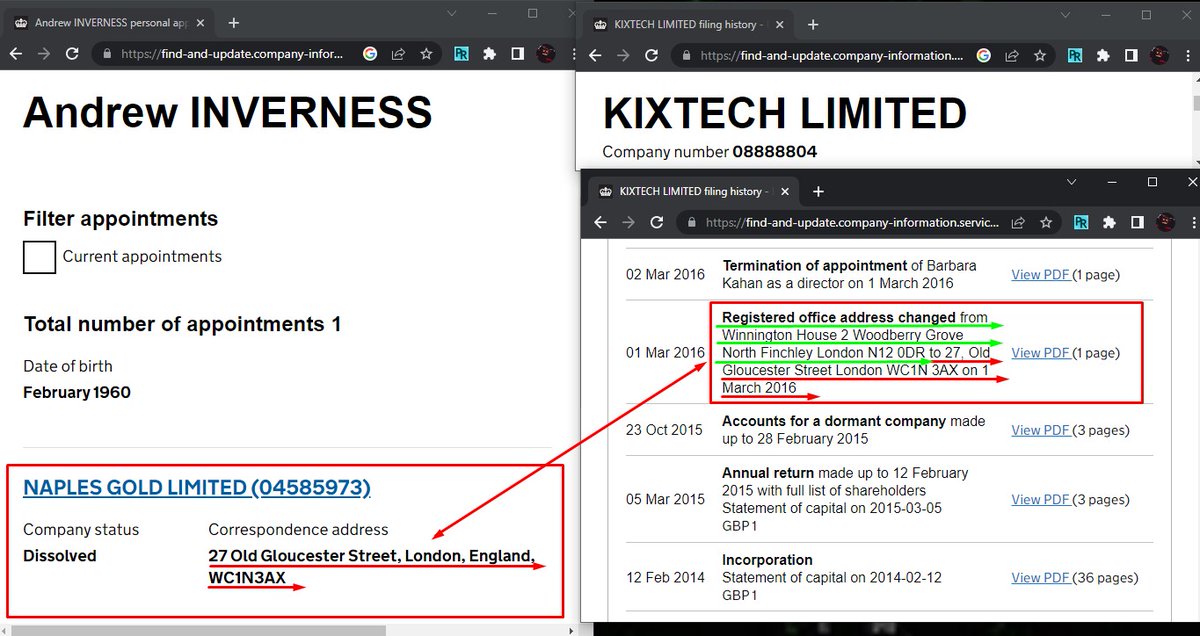Share page from rear KIXTECH window
Viewport: 1200px width, 636px height.
[1012, 56]
